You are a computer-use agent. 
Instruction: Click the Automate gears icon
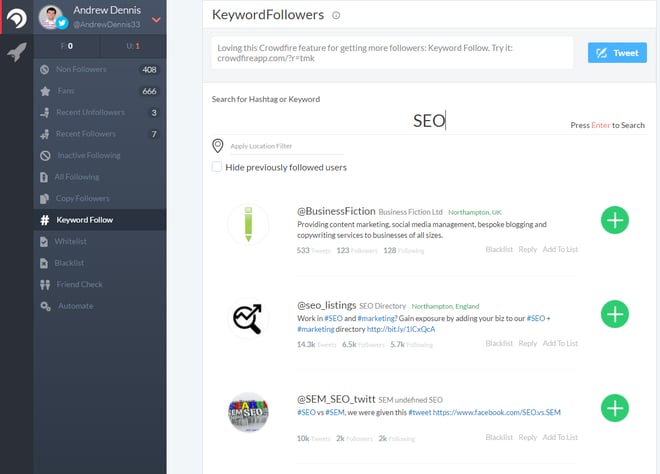pyautogui.click(x=45, y=306)
